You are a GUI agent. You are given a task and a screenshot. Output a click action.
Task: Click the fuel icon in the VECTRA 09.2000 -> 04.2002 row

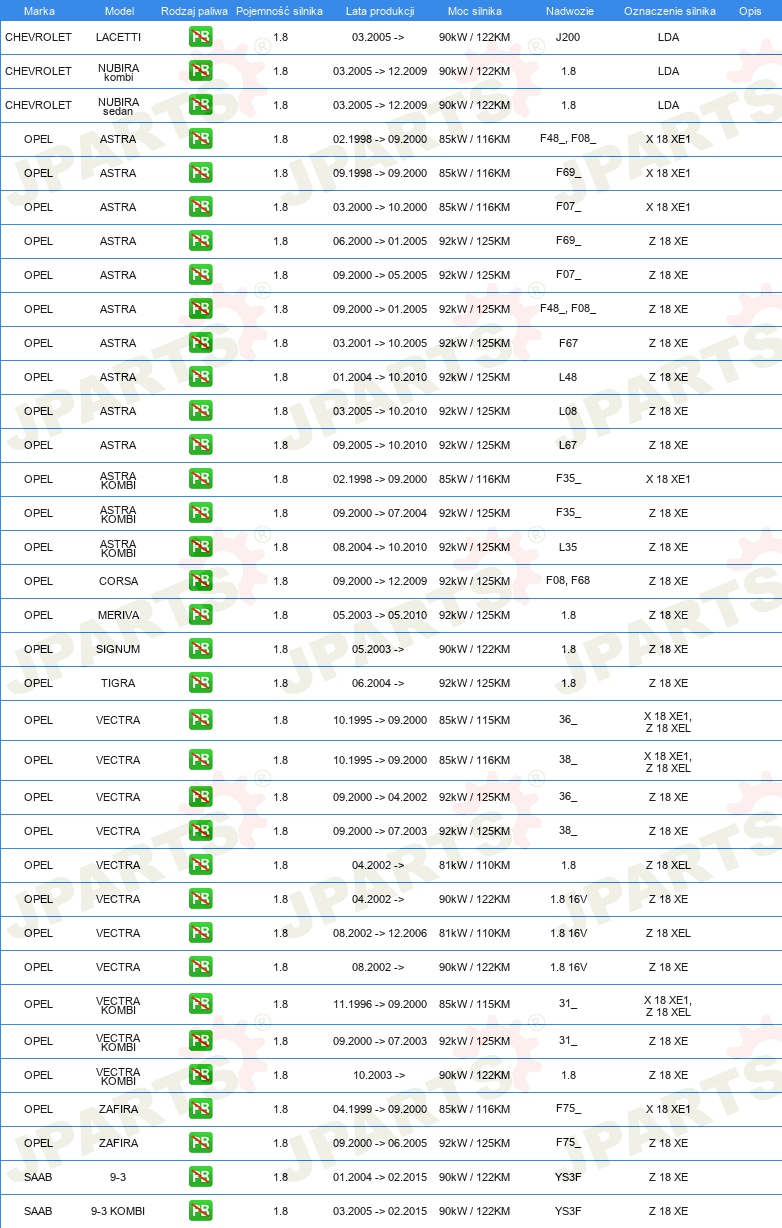200,797
